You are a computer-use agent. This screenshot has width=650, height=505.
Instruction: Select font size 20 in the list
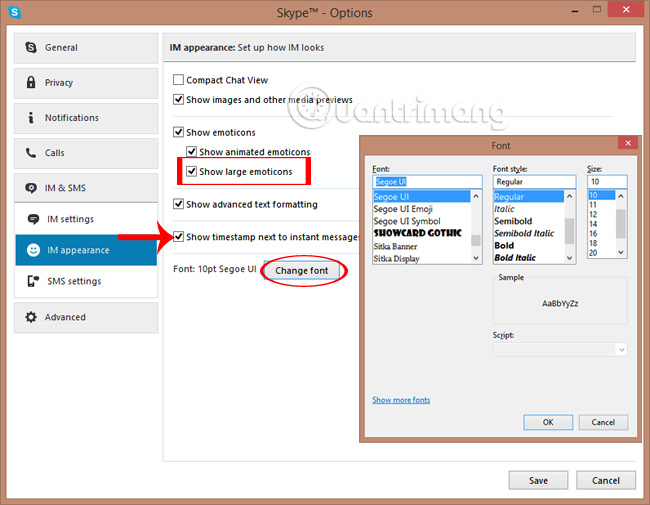point(601,252)
